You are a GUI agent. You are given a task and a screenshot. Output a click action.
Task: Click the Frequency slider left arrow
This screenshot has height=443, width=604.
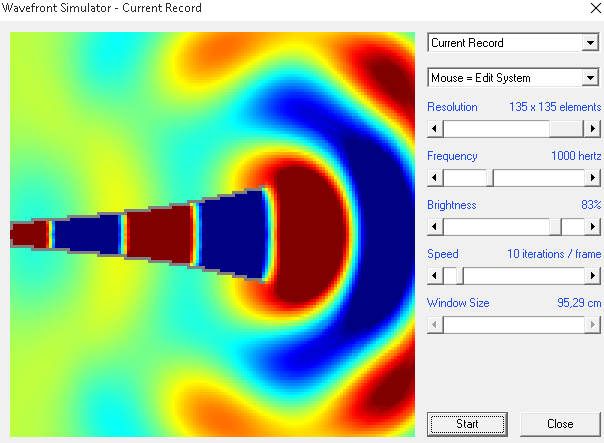click(x=435, y=178)
